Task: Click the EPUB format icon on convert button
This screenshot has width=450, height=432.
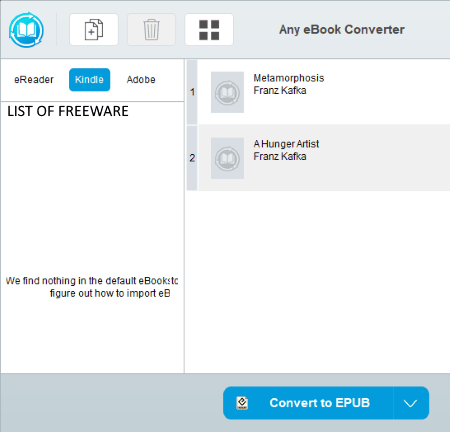Action: [242, 403]
